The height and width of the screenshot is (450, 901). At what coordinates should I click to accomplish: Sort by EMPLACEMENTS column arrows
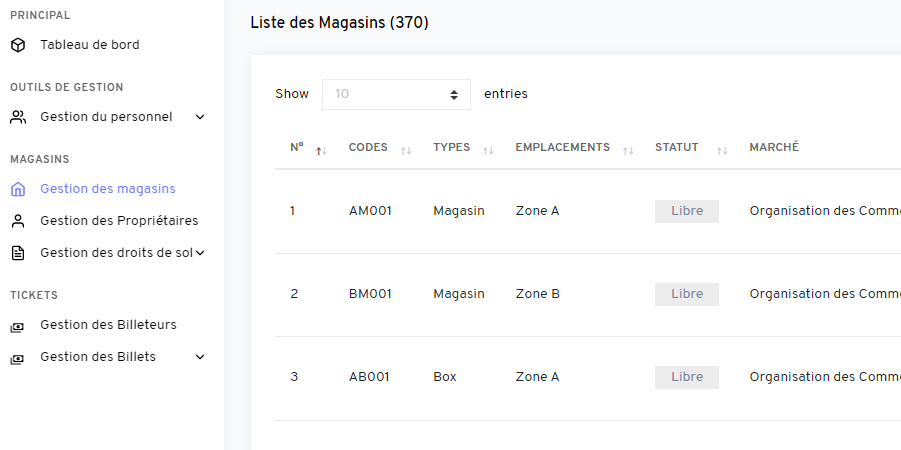pyautogui.click(x=627, y=151)
